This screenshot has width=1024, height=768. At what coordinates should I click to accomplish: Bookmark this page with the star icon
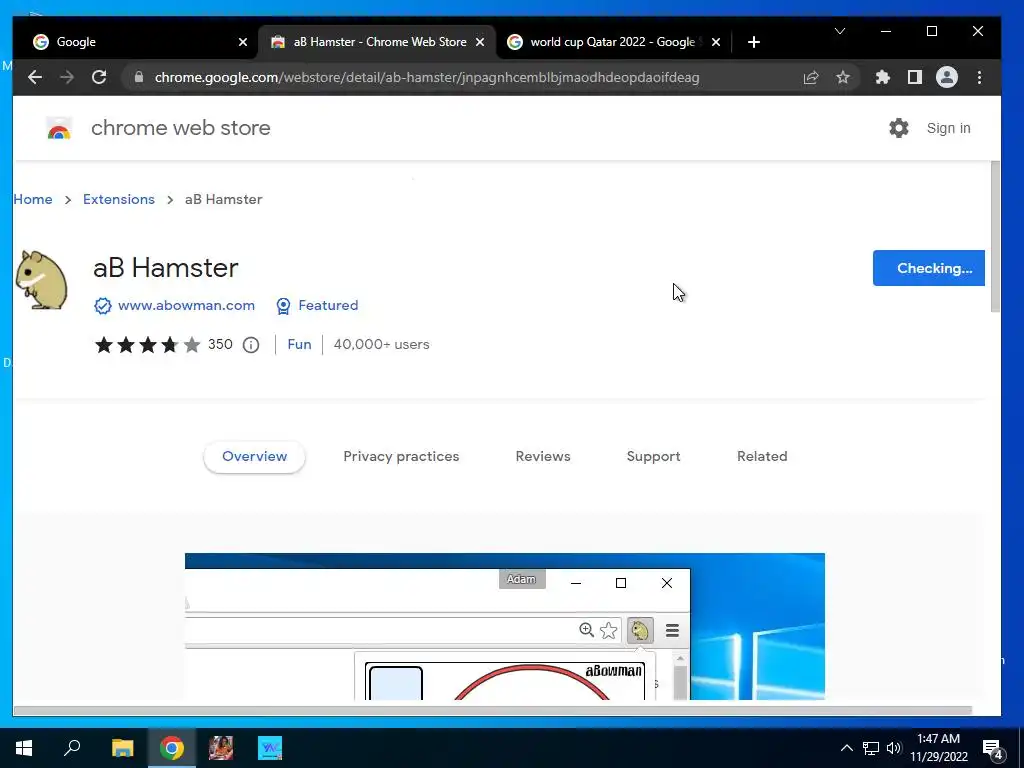tap(843, 78)
